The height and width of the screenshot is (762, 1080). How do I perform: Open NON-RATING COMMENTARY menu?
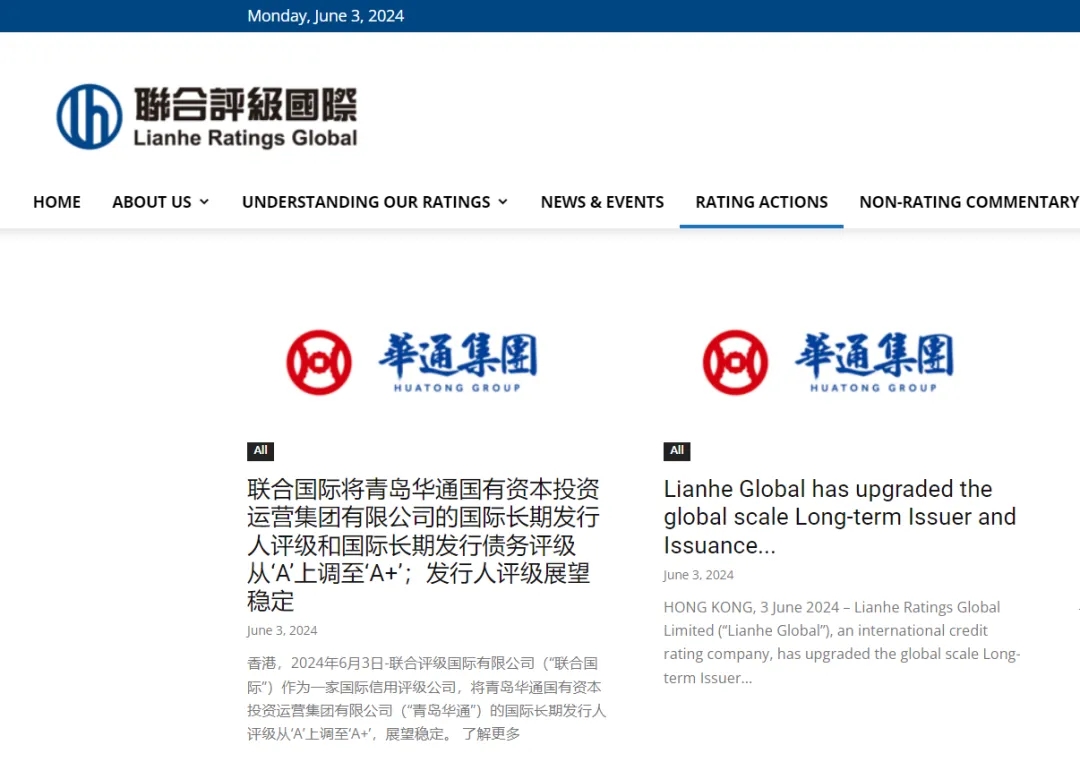click(x=968, y=202)
